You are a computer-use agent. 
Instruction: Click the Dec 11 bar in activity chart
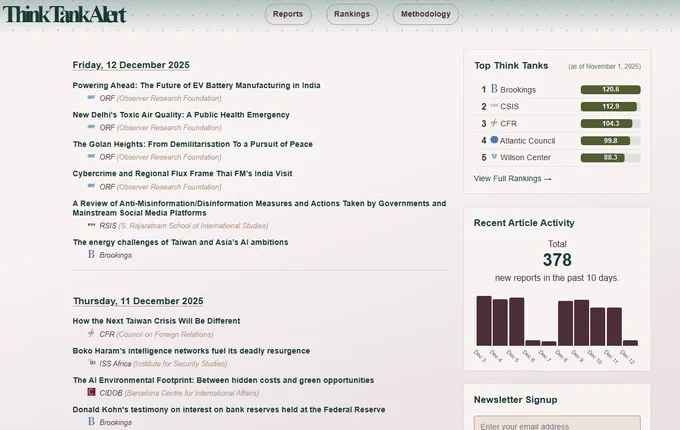point(614,326)
